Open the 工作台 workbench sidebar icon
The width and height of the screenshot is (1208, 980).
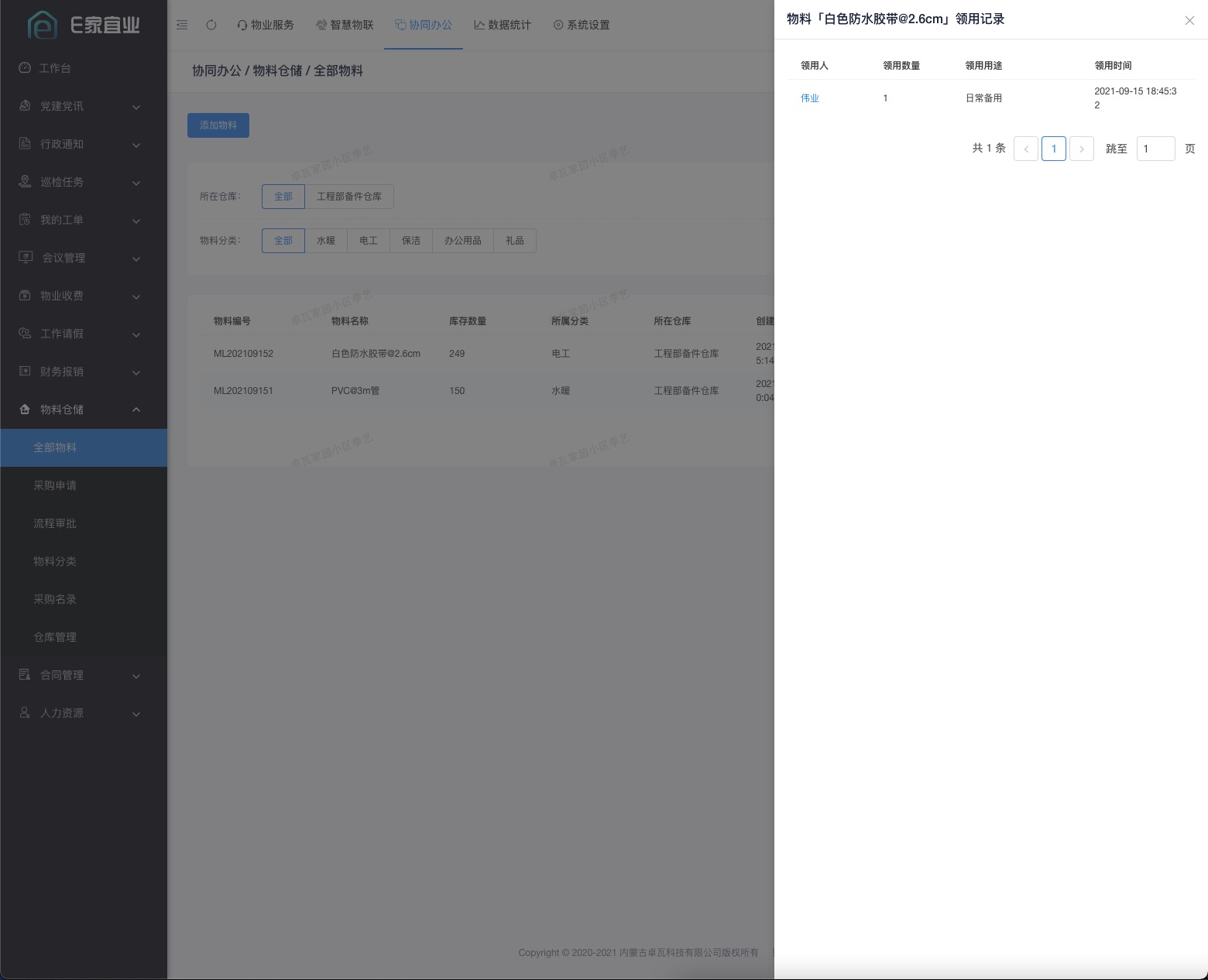click(24, 67)
